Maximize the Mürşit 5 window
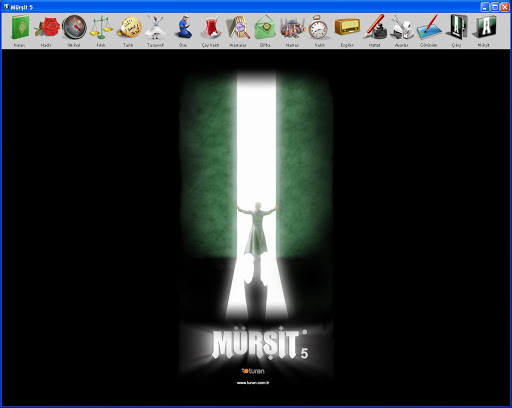Screen dimensions: 512x408 coord(495,7)
